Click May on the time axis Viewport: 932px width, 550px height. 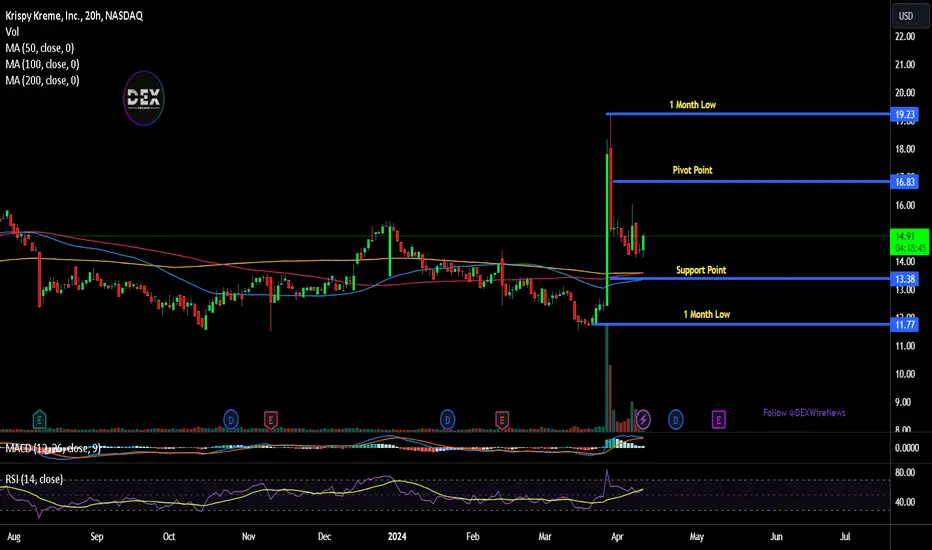click(697, 536)
